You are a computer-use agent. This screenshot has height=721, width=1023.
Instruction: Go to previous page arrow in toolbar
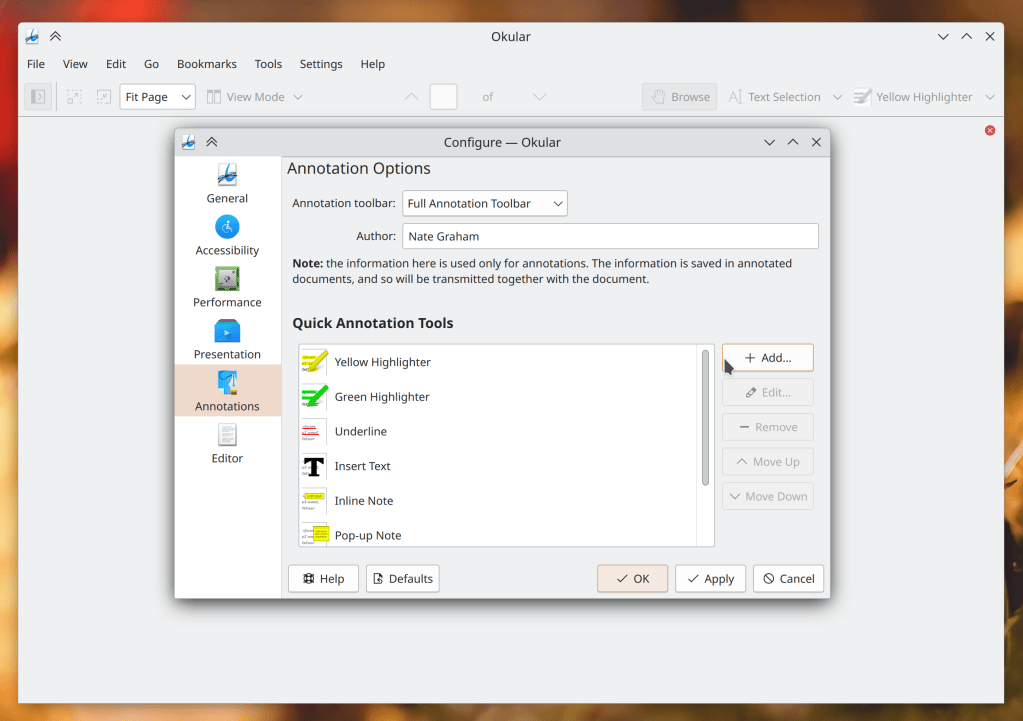tap(411, 97)
